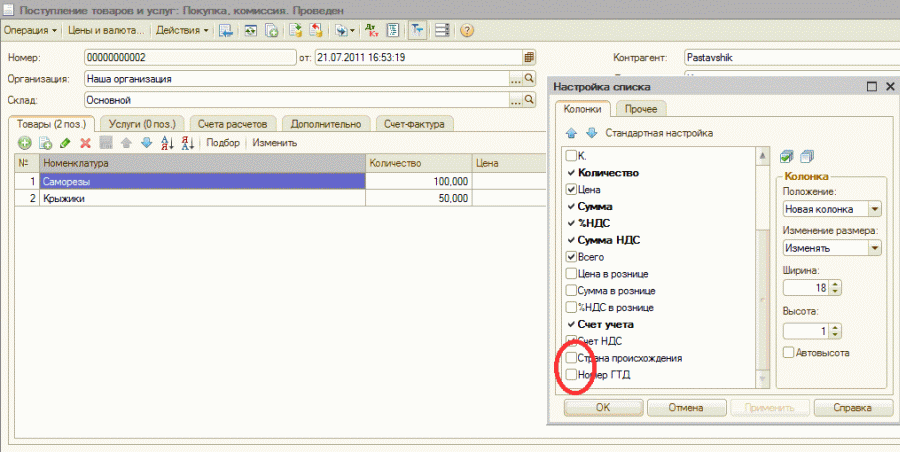Sort rows ascending A-Я icon
This screenshot has width=900, height=452.
click(167, 143)
